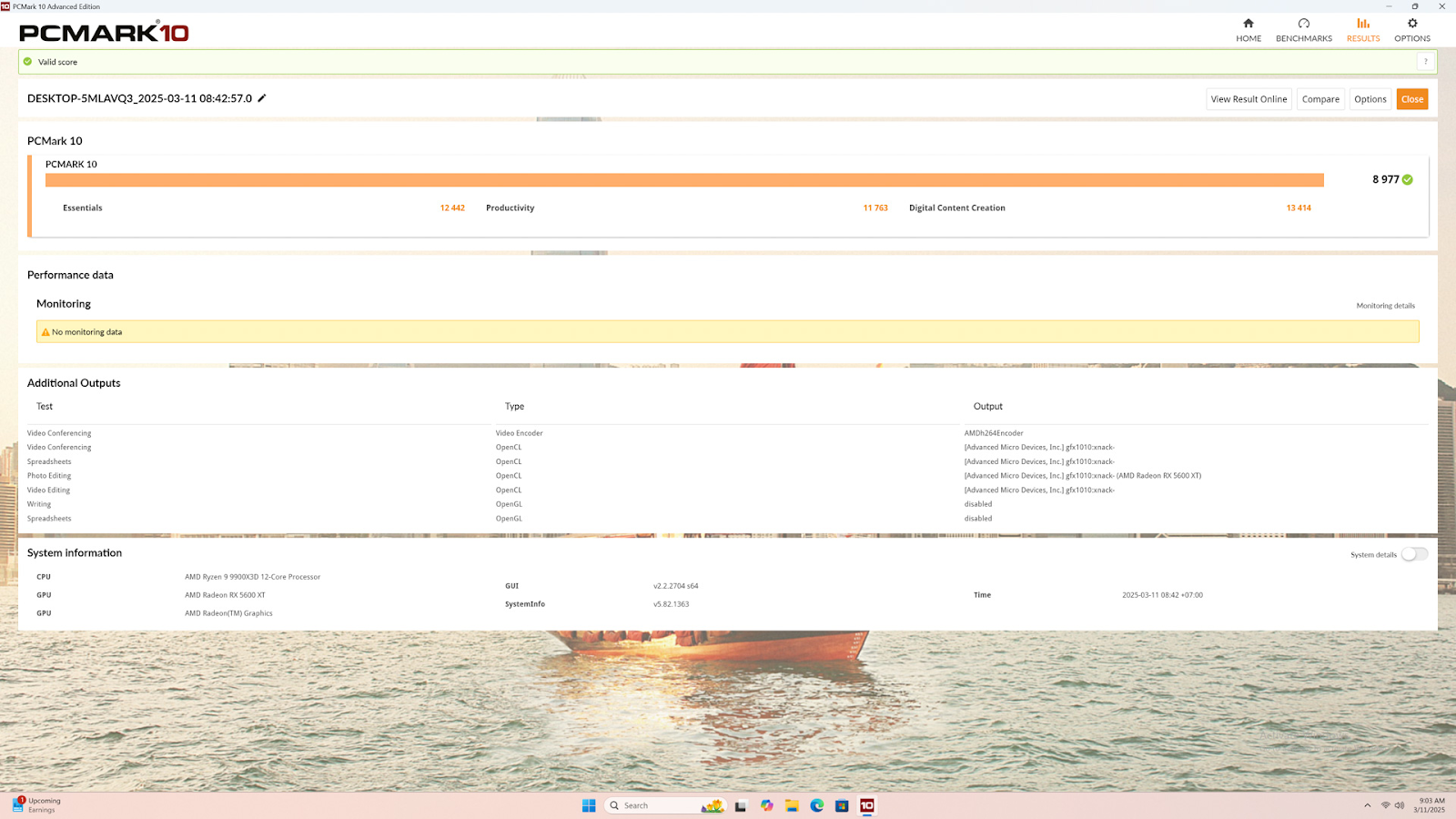This screenshot has height=819, width=1456.
Task: Open the clock and date panel
Action: [1429, 805]
